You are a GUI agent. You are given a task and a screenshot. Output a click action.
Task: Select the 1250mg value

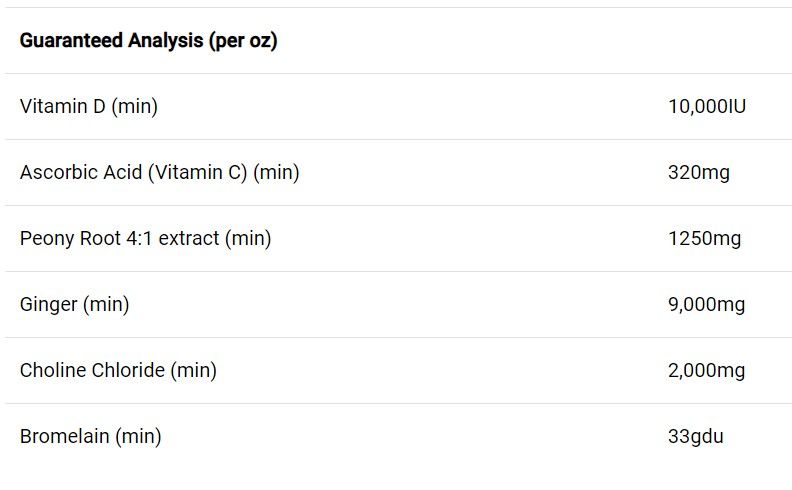(704, 238)
